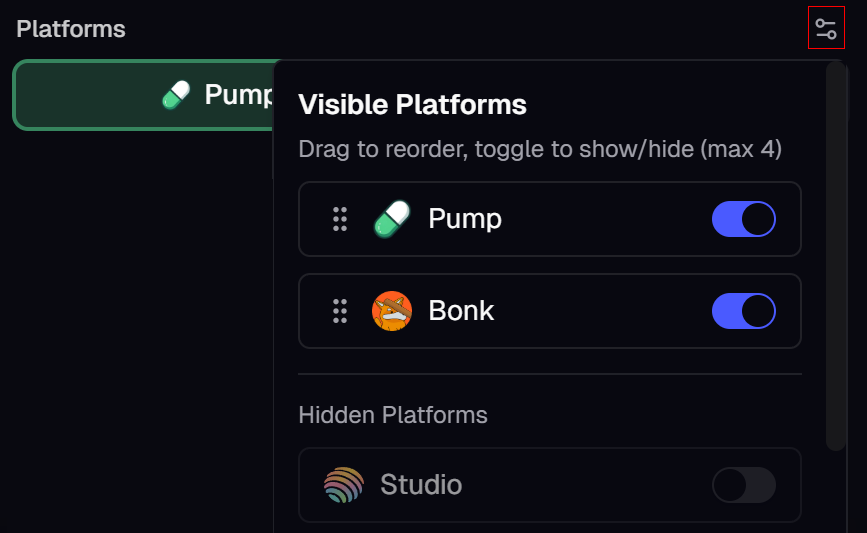Enable the Studio platform toggle
Image resolution: width=867 pixels, height=533 pixels.
tap(743, 486)
